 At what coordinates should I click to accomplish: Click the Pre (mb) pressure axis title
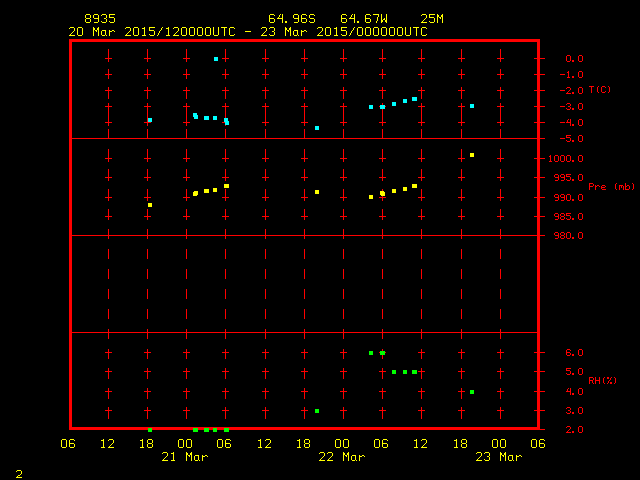[611, 187]
